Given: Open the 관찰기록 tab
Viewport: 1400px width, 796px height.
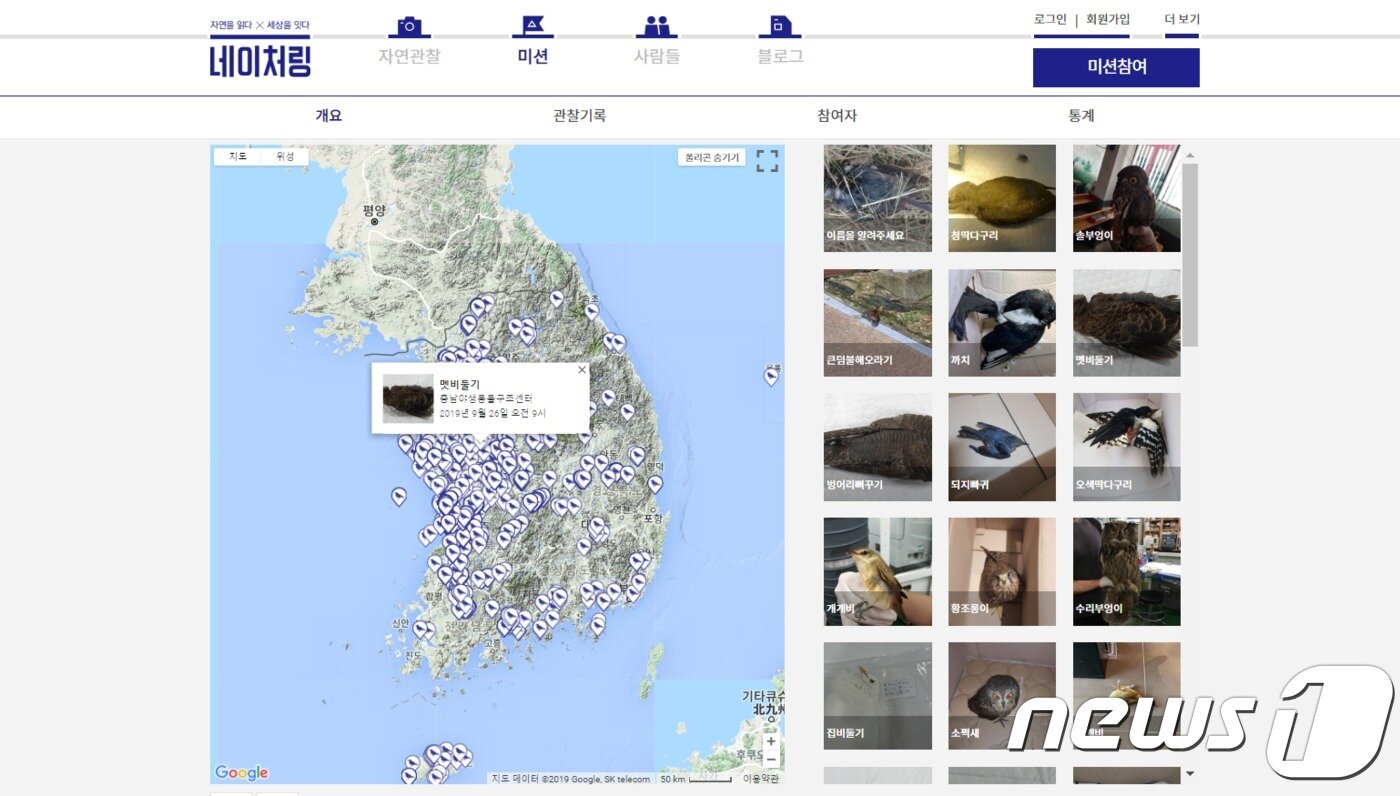Looking at the screenshot, I should [x=579, y=116].
